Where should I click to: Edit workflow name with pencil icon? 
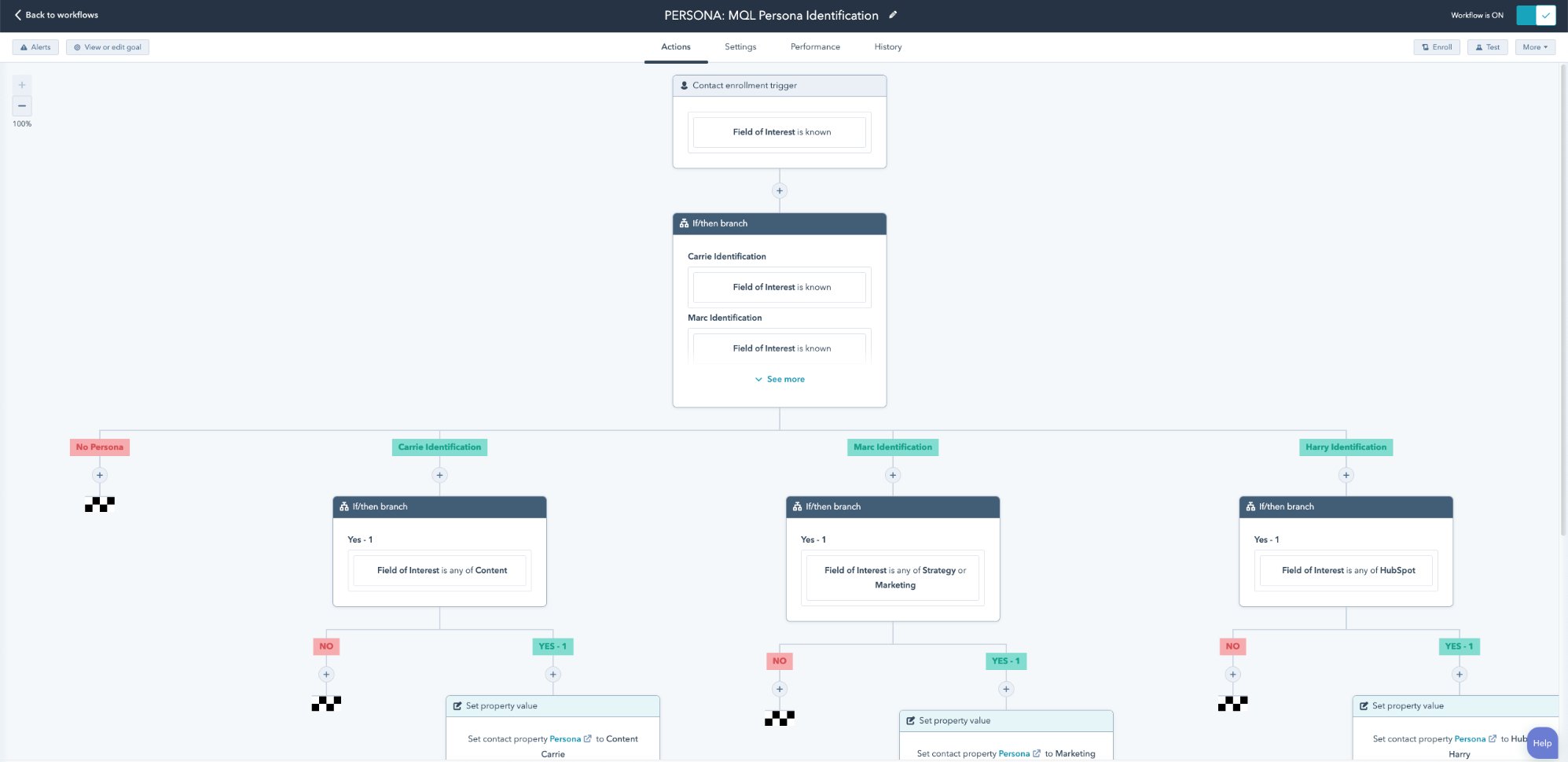tap(893, 15)
